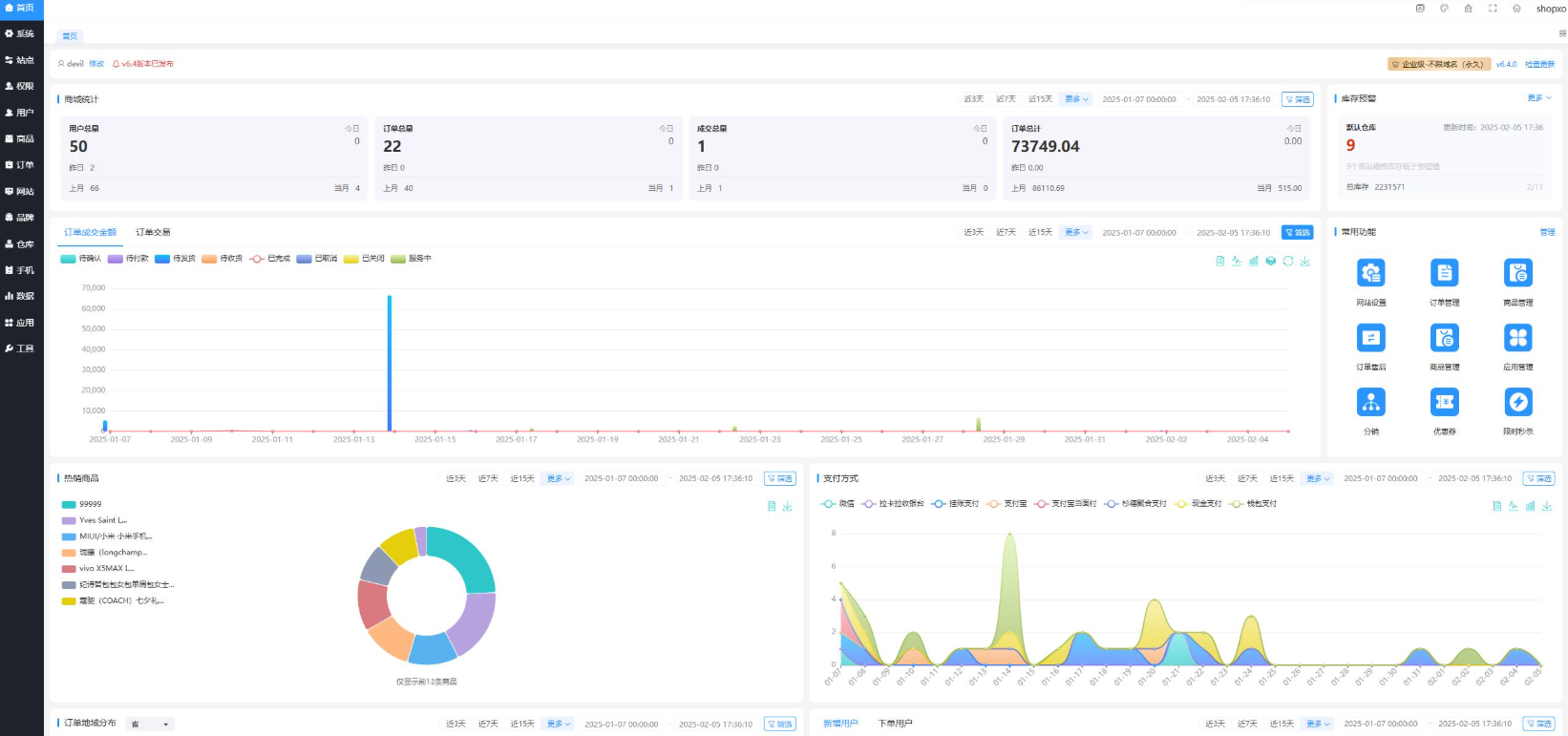This screenshot has height=736, width=1568.
Task: Click tall blue bar in order amount chart
Action: (389, 363)
